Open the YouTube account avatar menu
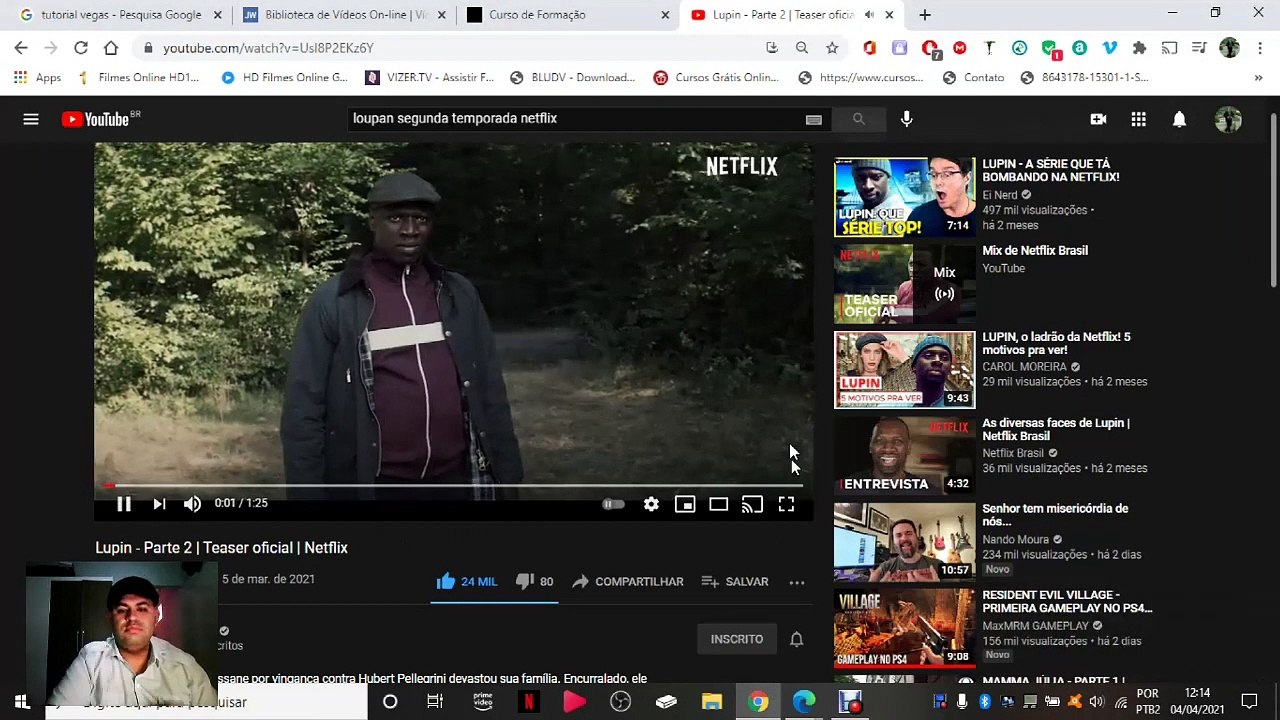 1228,119
